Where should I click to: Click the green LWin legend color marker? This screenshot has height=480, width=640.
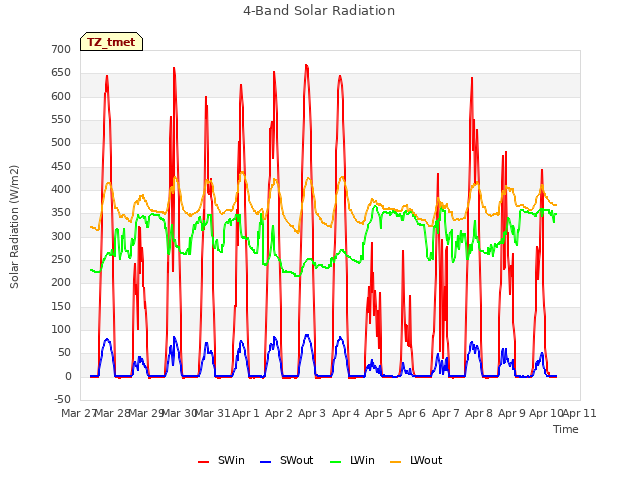pyautogui.click(x=335, y=462)
